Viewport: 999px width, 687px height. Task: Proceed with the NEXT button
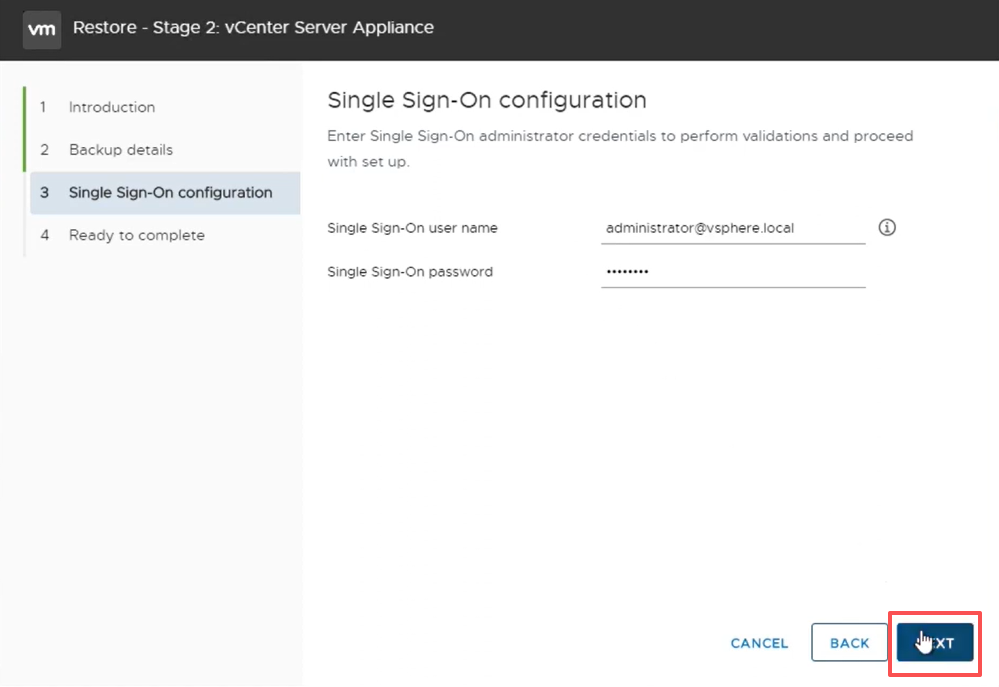tap(935, 642)
